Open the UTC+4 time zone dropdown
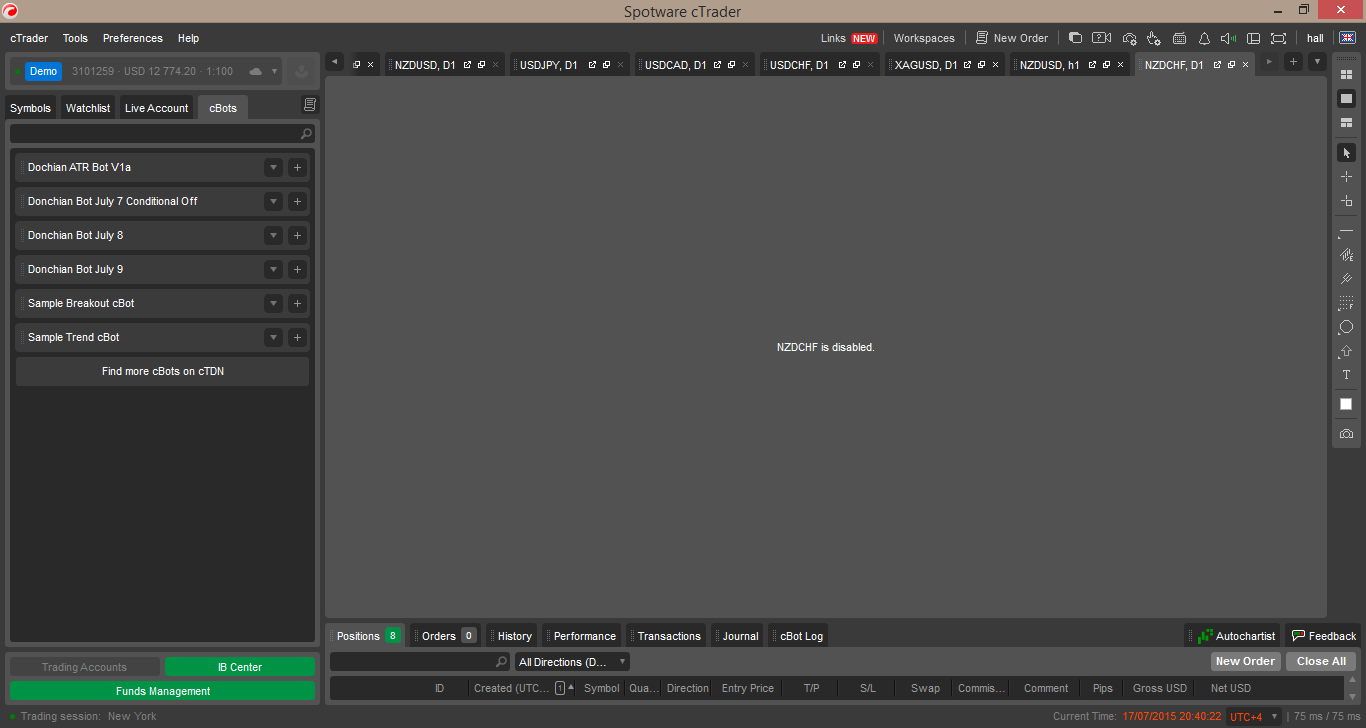Viewport: 1366px width, 728px height. (1253, 717)
